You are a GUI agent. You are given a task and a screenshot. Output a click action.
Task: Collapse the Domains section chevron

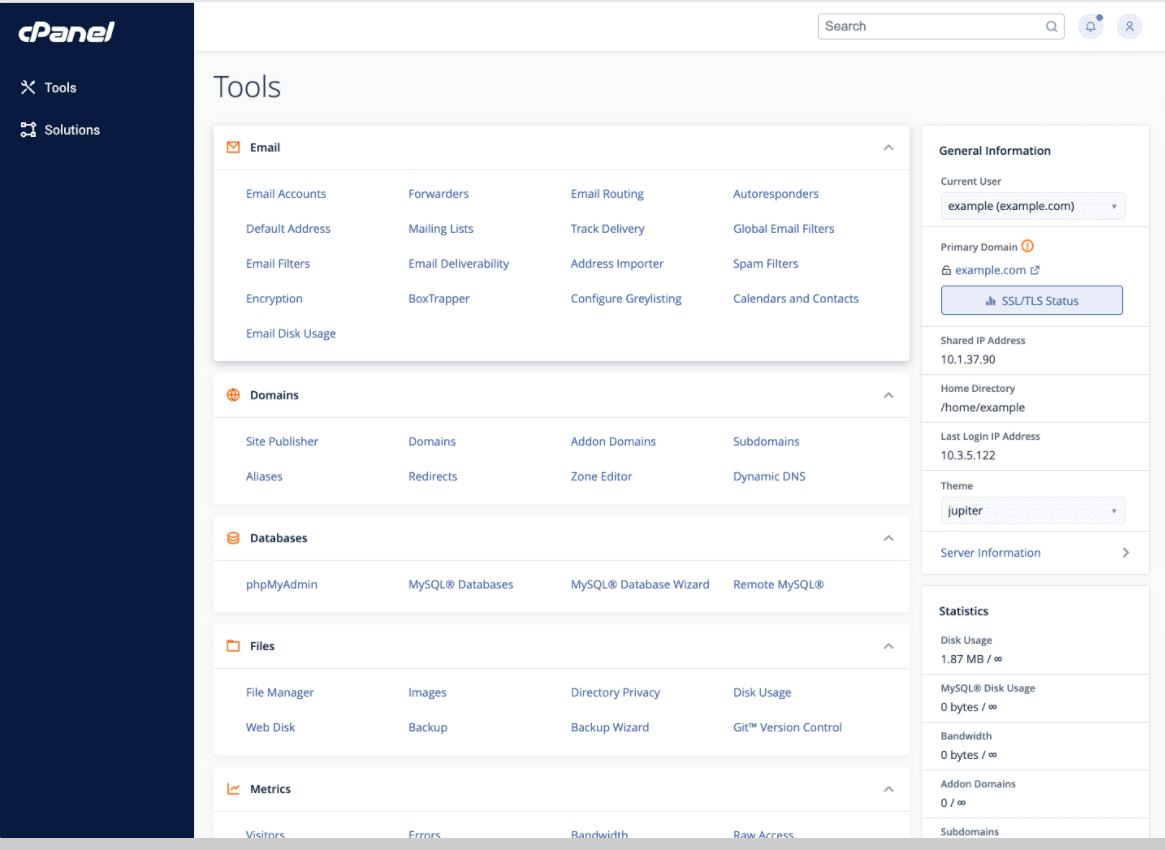pyautogui.click(x=889, y=395)
